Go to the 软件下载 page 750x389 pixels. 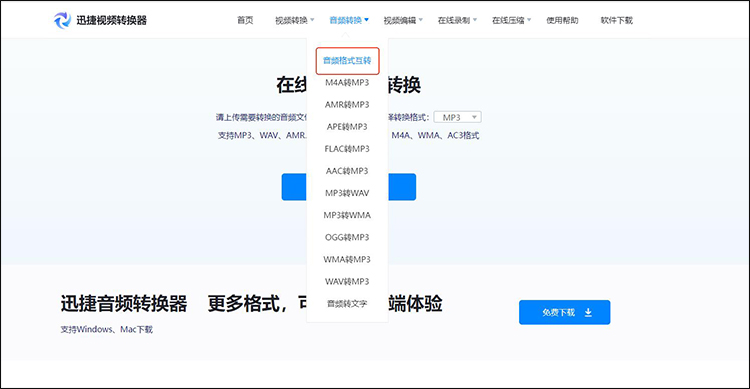pyautogui.click(x=617, y=20)
